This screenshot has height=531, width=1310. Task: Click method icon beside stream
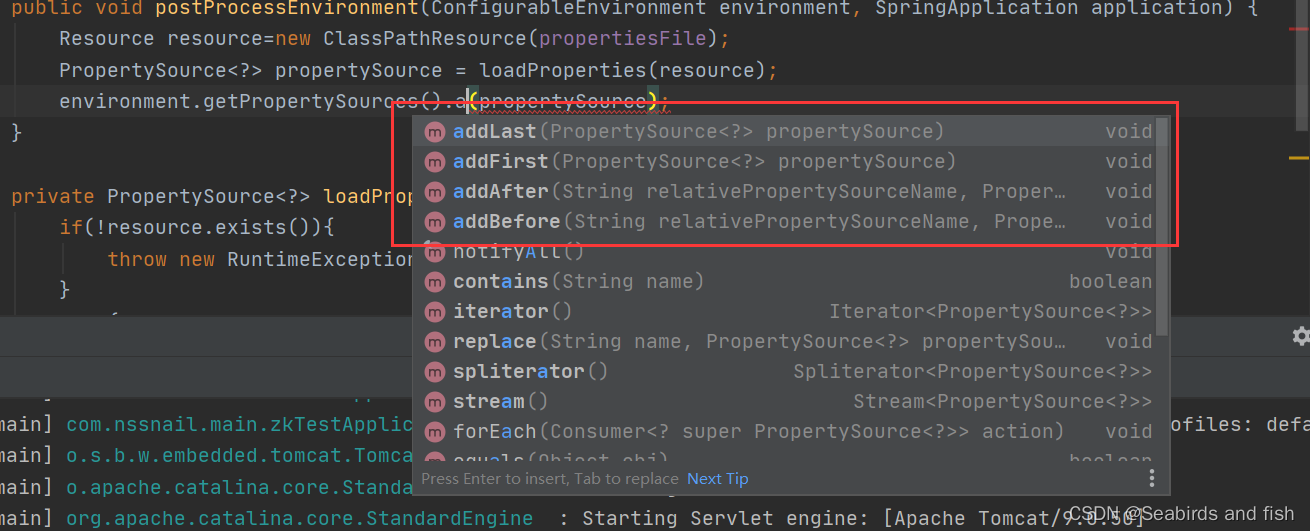coord(434,402)
